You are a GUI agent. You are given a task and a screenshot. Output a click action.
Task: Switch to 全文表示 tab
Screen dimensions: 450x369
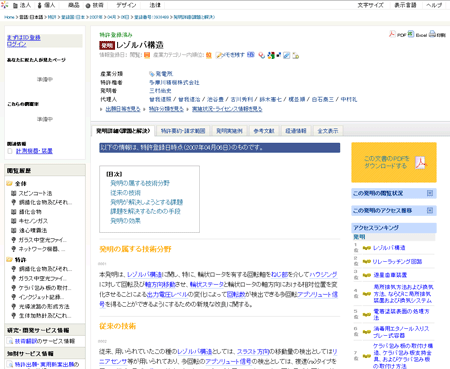pos(328,131)
